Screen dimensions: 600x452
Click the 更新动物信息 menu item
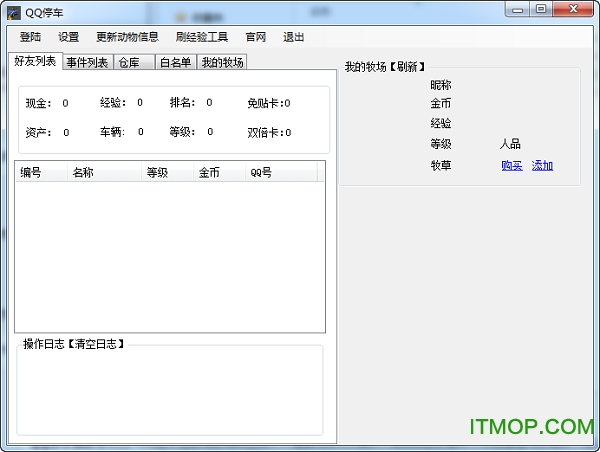point(127,37)
